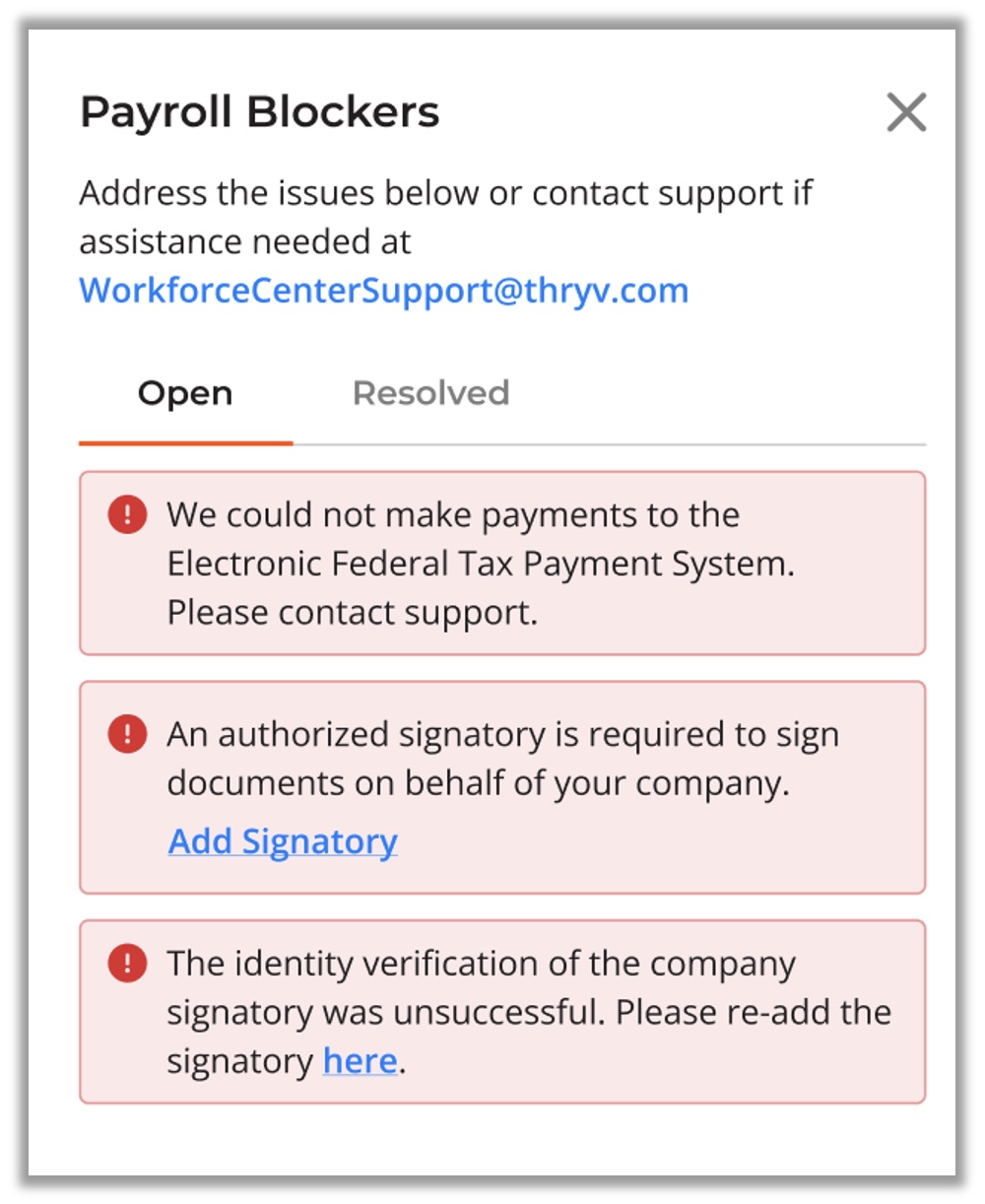Click the orange active underline beneath the Open tab
The width and height of the screenshot is (985, 1204).
pos(185,443)
